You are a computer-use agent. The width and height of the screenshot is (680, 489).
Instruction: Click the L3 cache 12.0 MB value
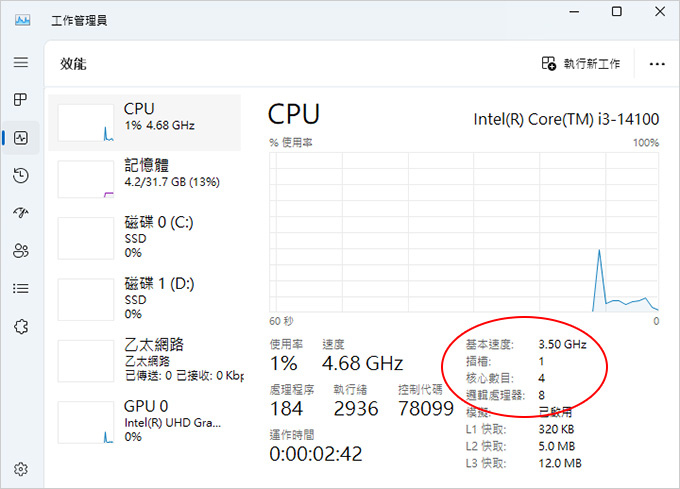click(560, 463)
